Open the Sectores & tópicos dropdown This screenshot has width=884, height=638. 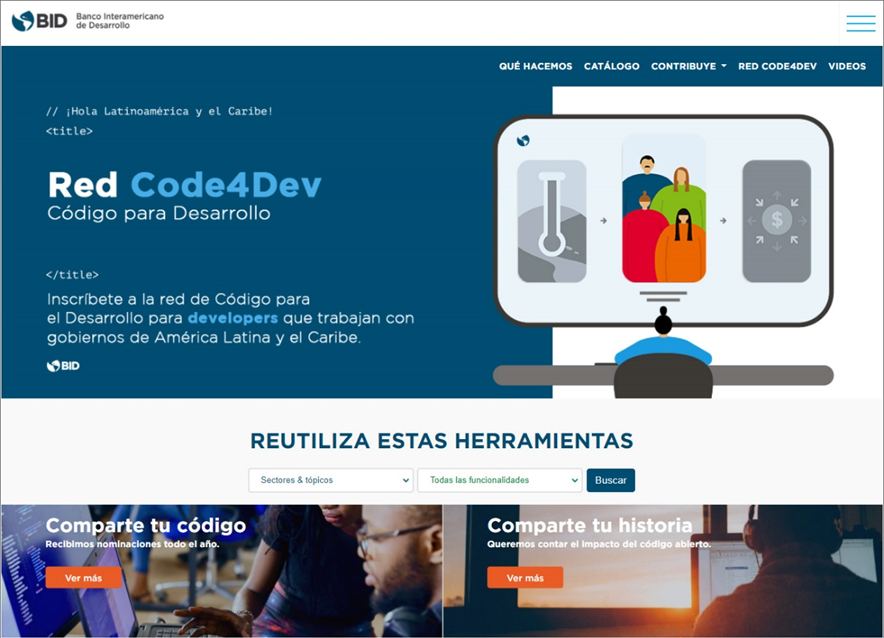331,480
